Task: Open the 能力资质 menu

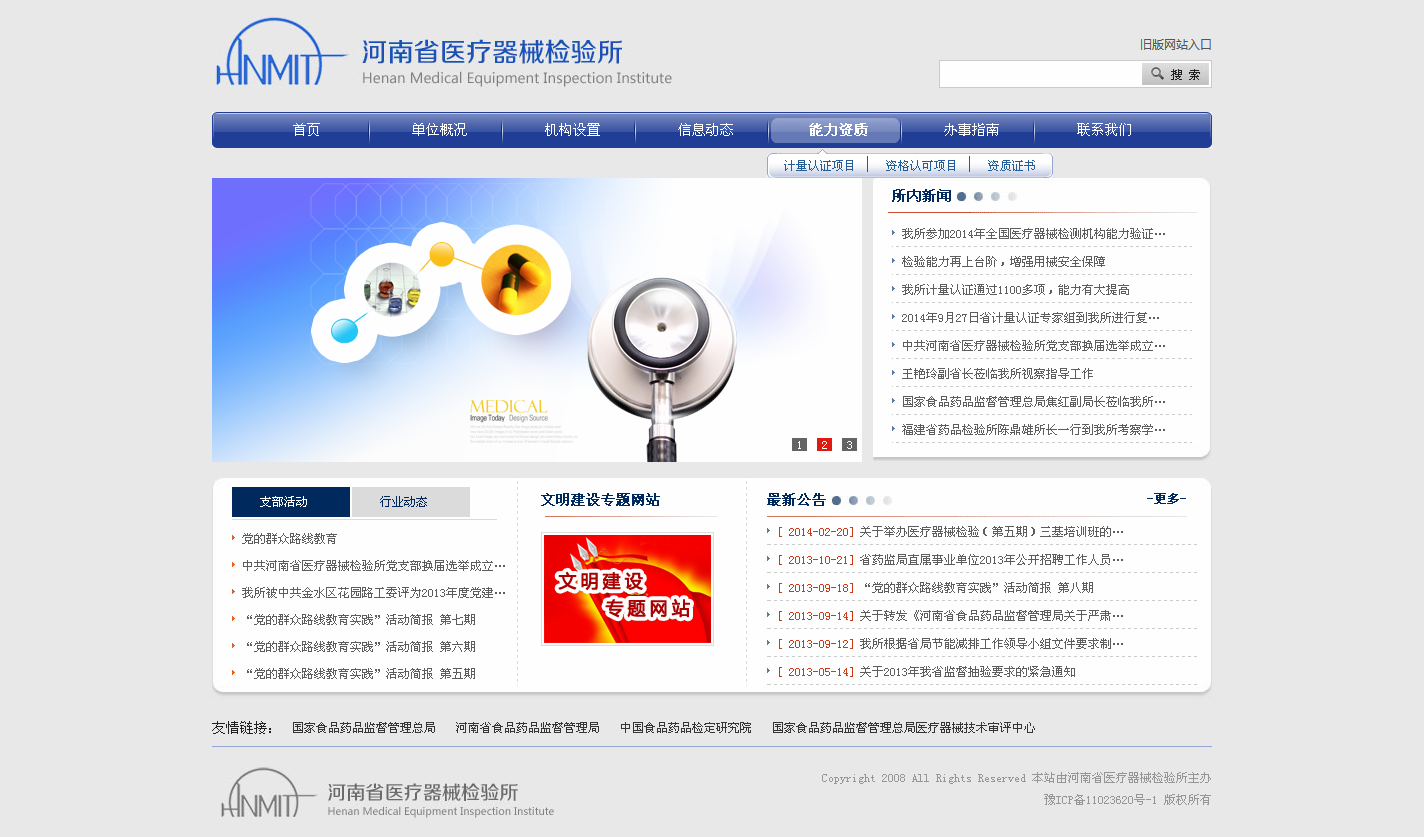Action: (837, 130)
